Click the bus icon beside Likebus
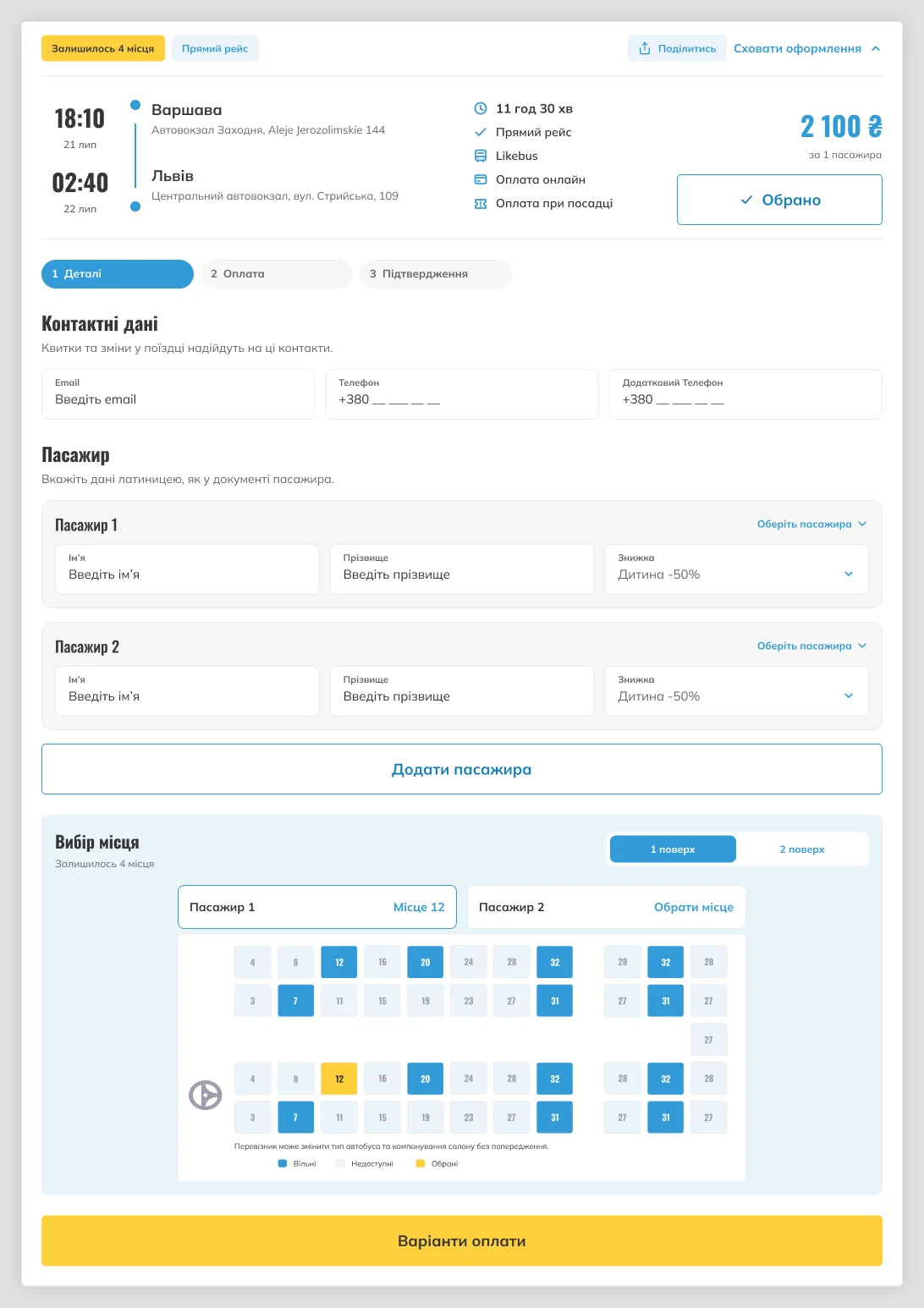This screenshot has width=924, height=1308. (x=481, y=156)
